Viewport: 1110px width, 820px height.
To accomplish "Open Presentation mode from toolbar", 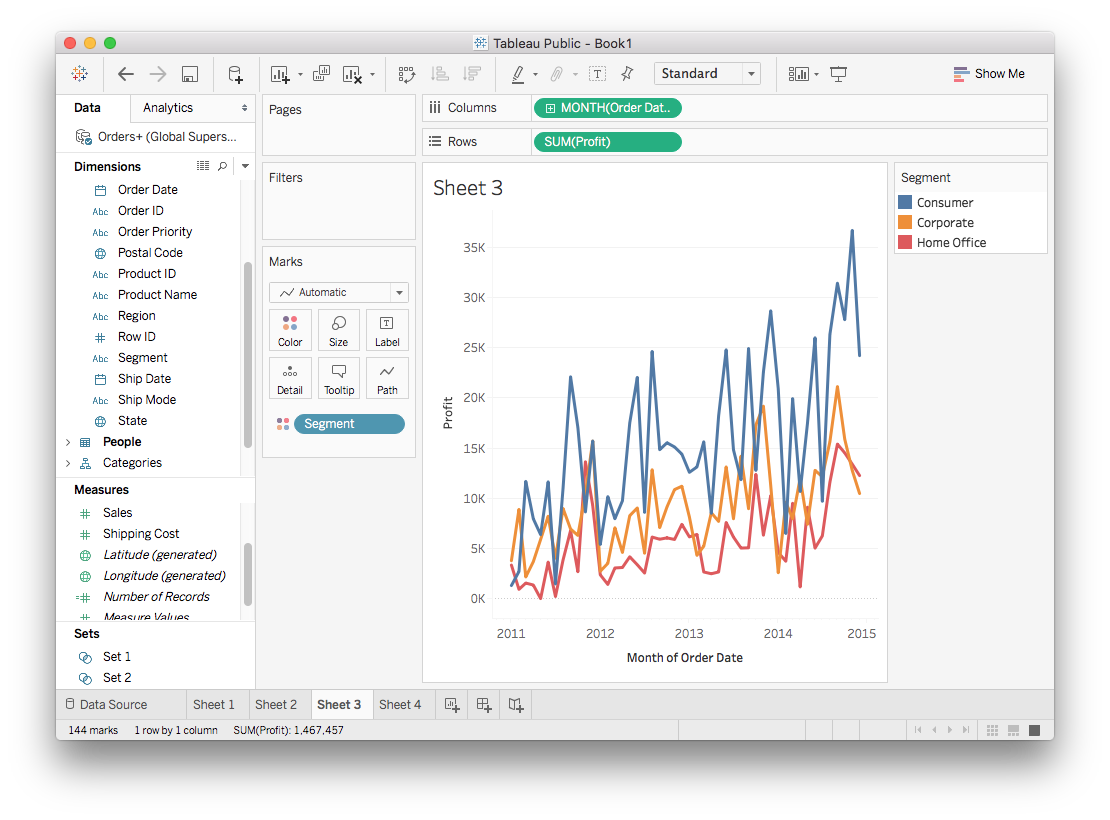I will point(838,74).
